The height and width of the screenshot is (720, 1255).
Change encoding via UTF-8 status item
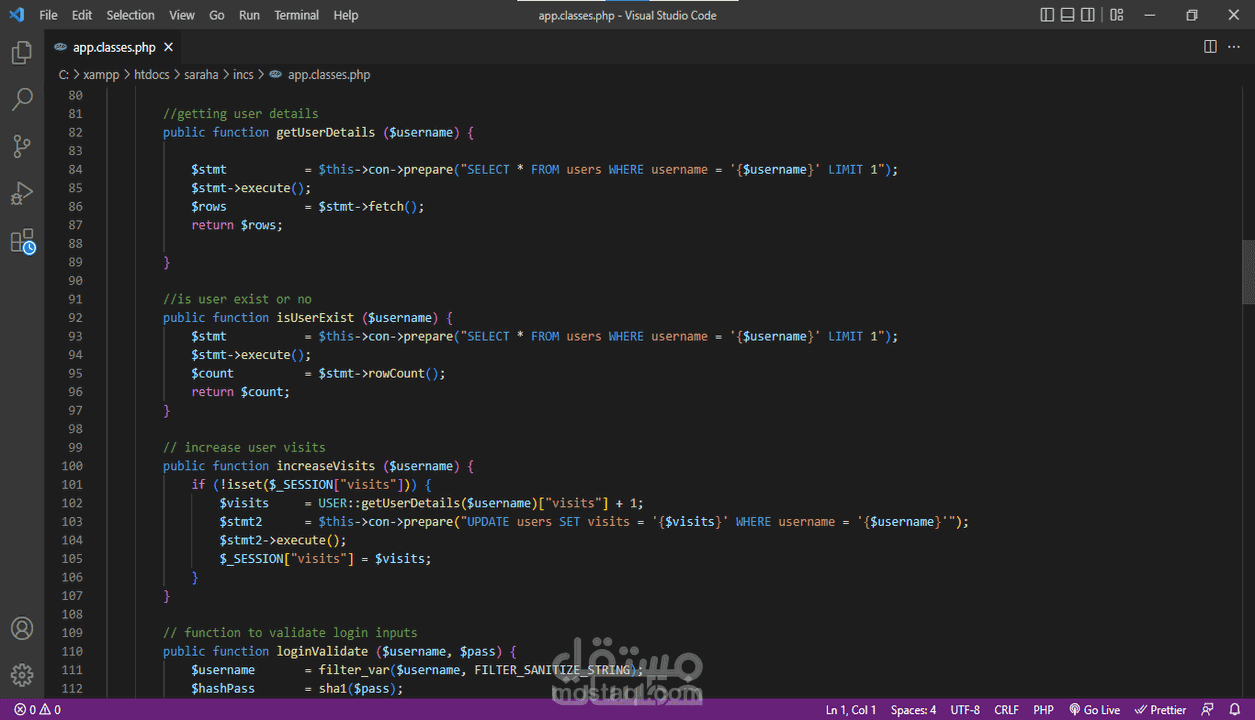coord(965,710)
